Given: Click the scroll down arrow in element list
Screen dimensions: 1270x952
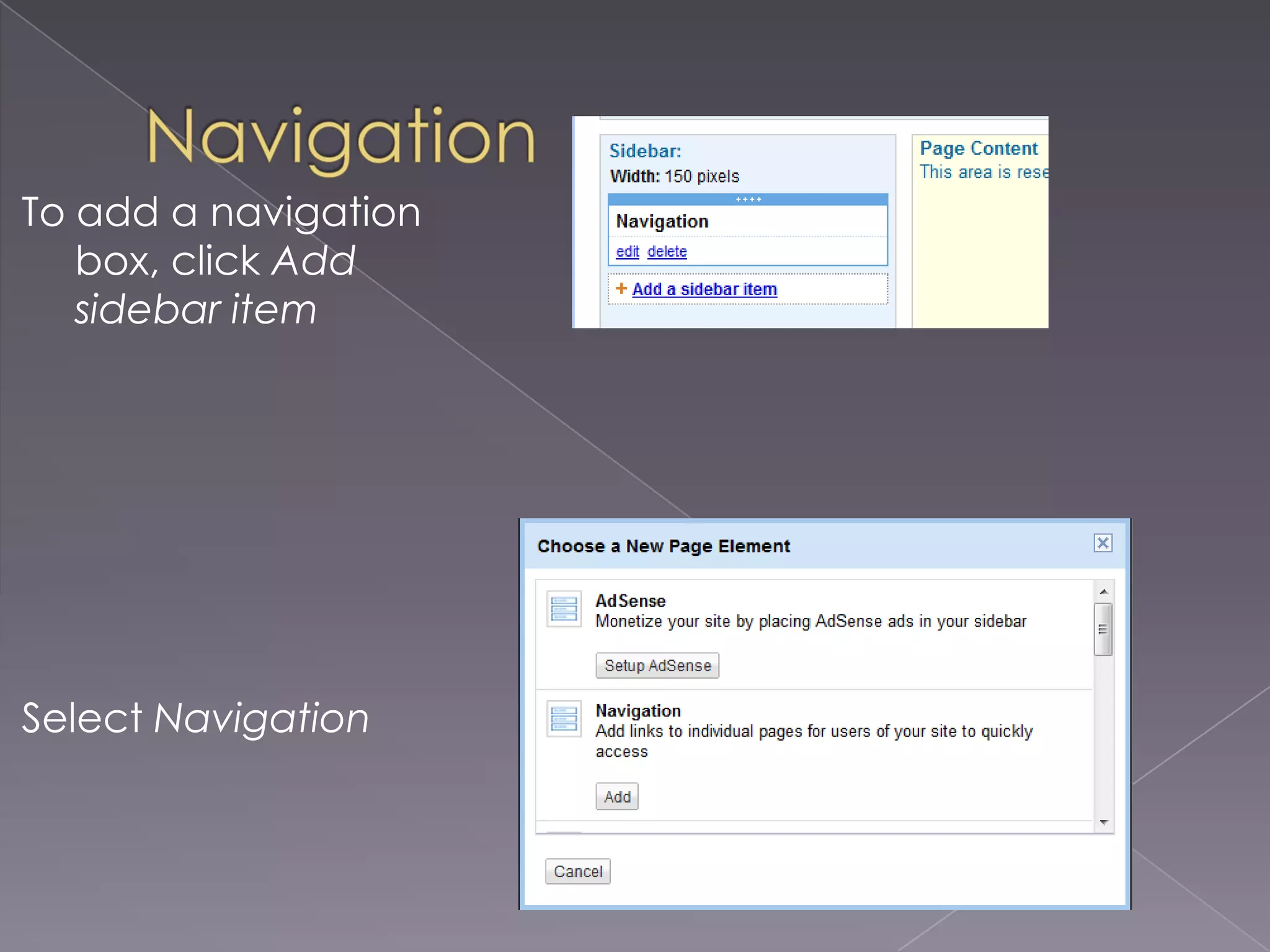Looking at the screenshot, I should (x=1104, y=822).
